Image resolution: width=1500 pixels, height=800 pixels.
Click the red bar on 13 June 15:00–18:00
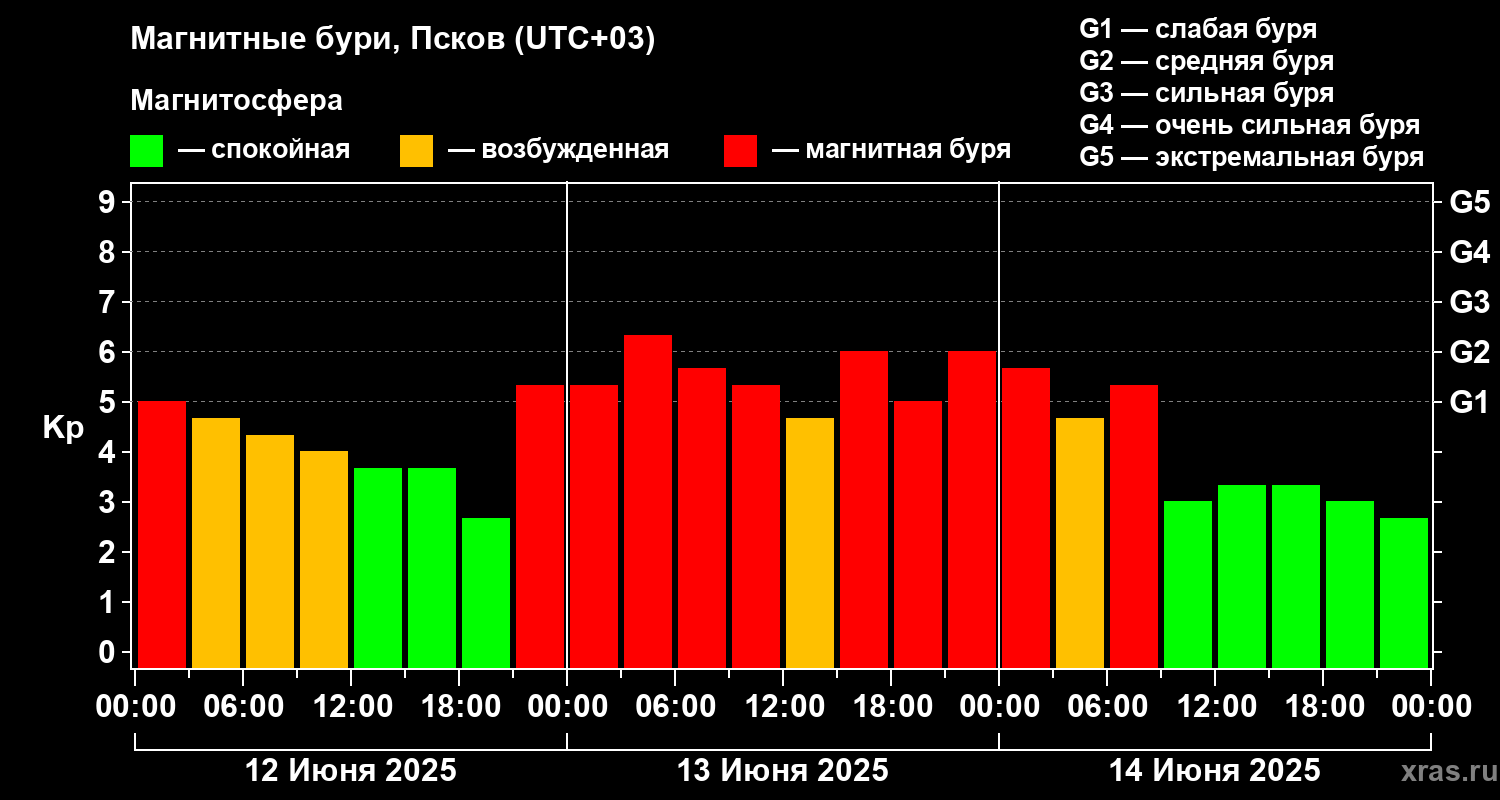coord(864,509)
